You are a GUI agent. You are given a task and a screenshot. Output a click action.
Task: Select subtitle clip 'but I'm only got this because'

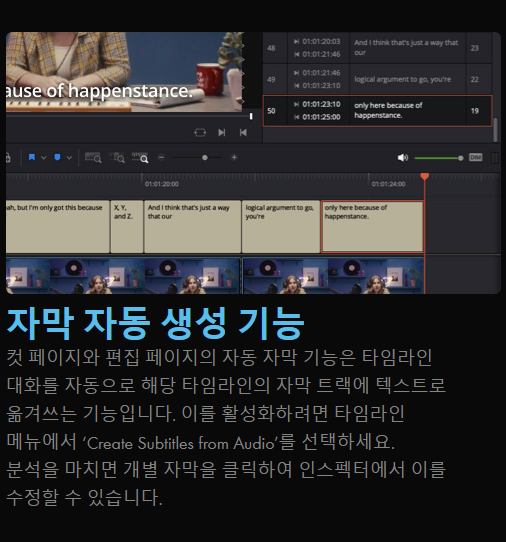58,227
